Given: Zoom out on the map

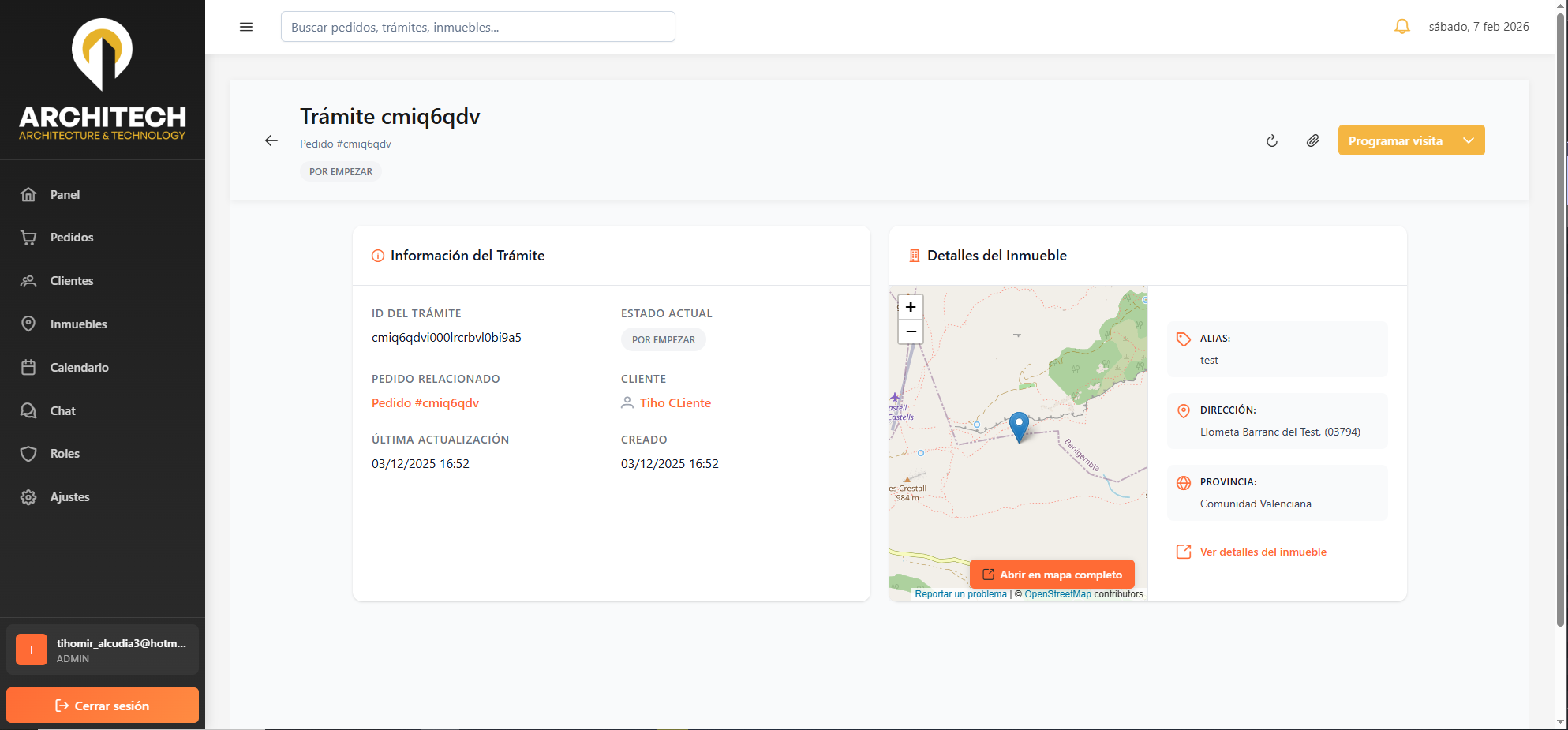Looking at the screenshot, I should (x=911, y=331).
